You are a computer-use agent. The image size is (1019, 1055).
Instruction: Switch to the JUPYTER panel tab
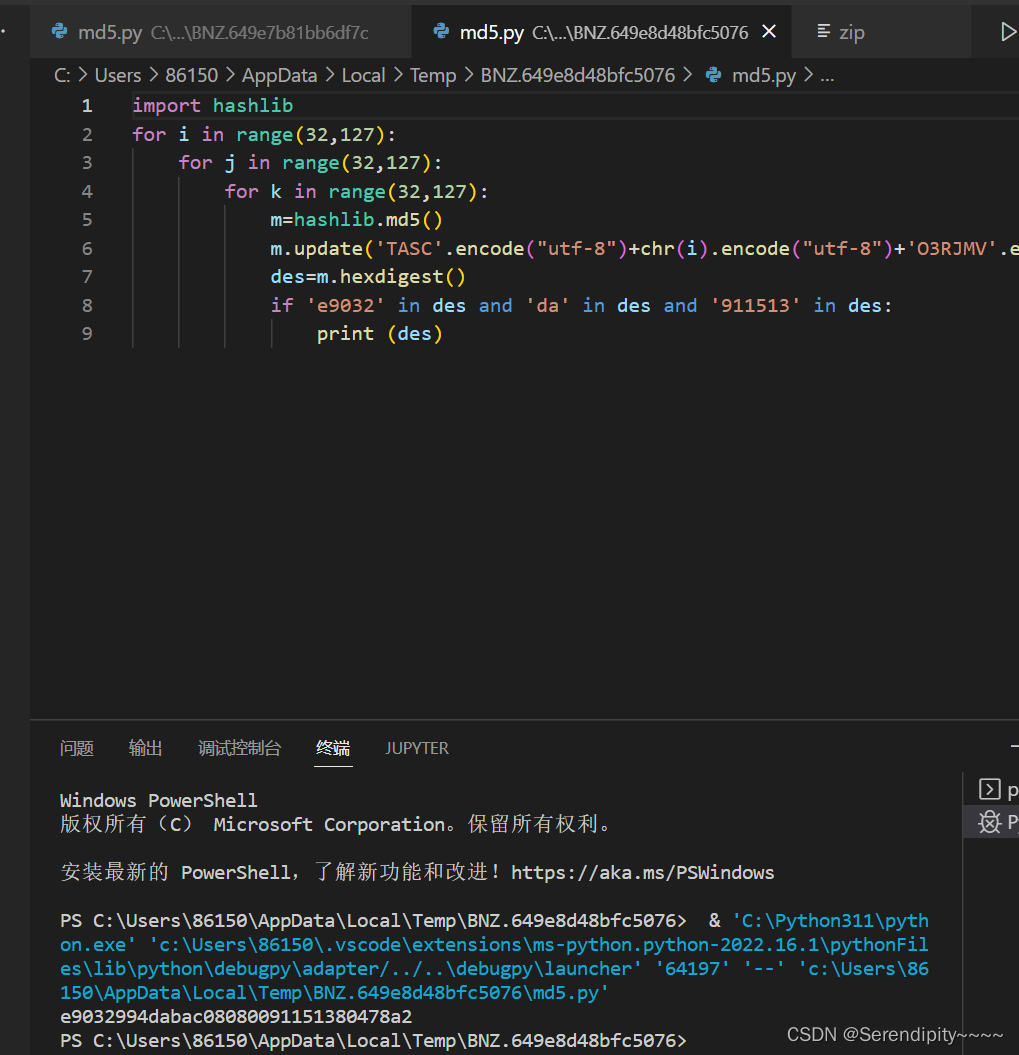click(x=416, y=748)
